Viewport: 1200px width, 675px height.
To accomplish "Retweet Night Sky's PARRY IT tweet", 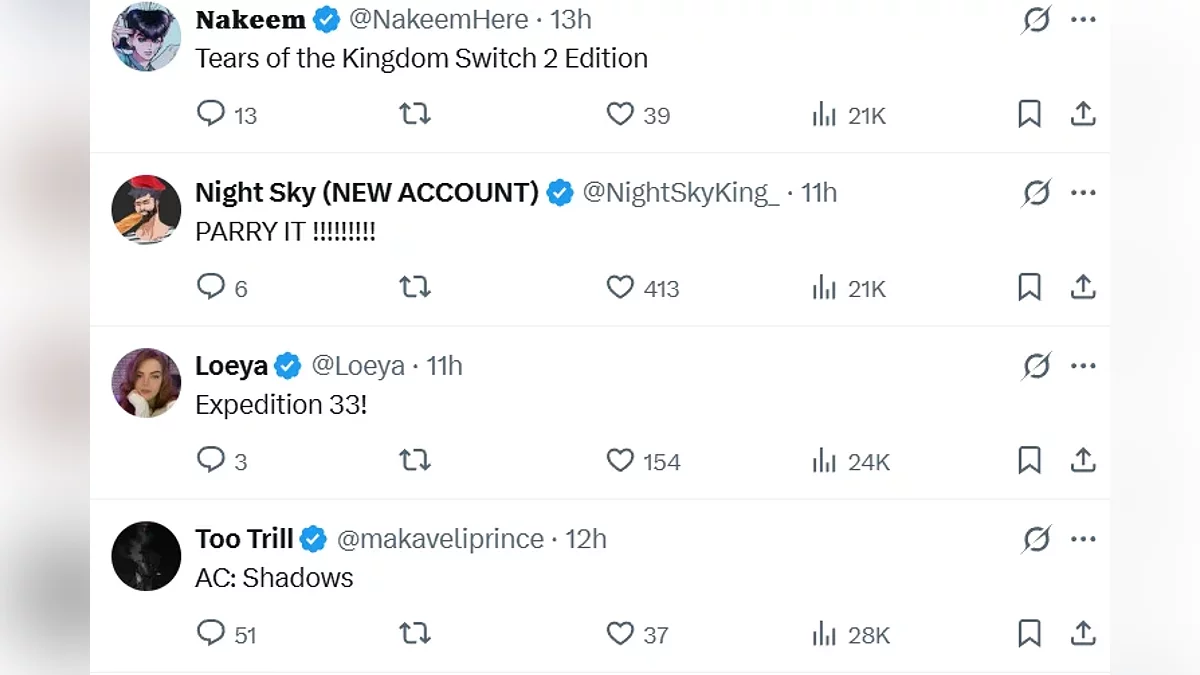I will tap(414, 288).
